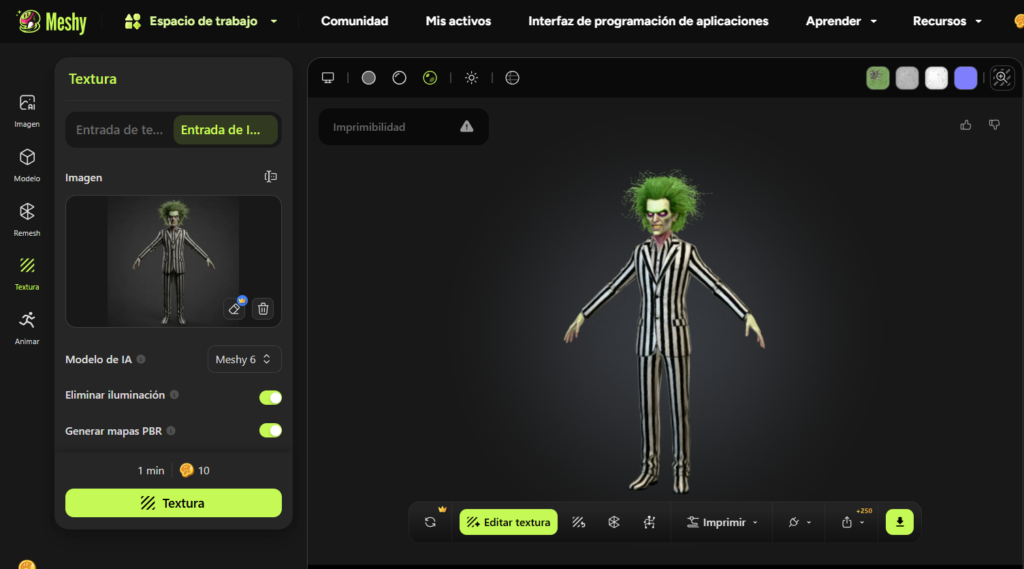Image resolution: width=1024 pixels, height=569 pixels.
Task: Click the retexture stripes icon in bottom toolbar
Action: pos(579,522)
